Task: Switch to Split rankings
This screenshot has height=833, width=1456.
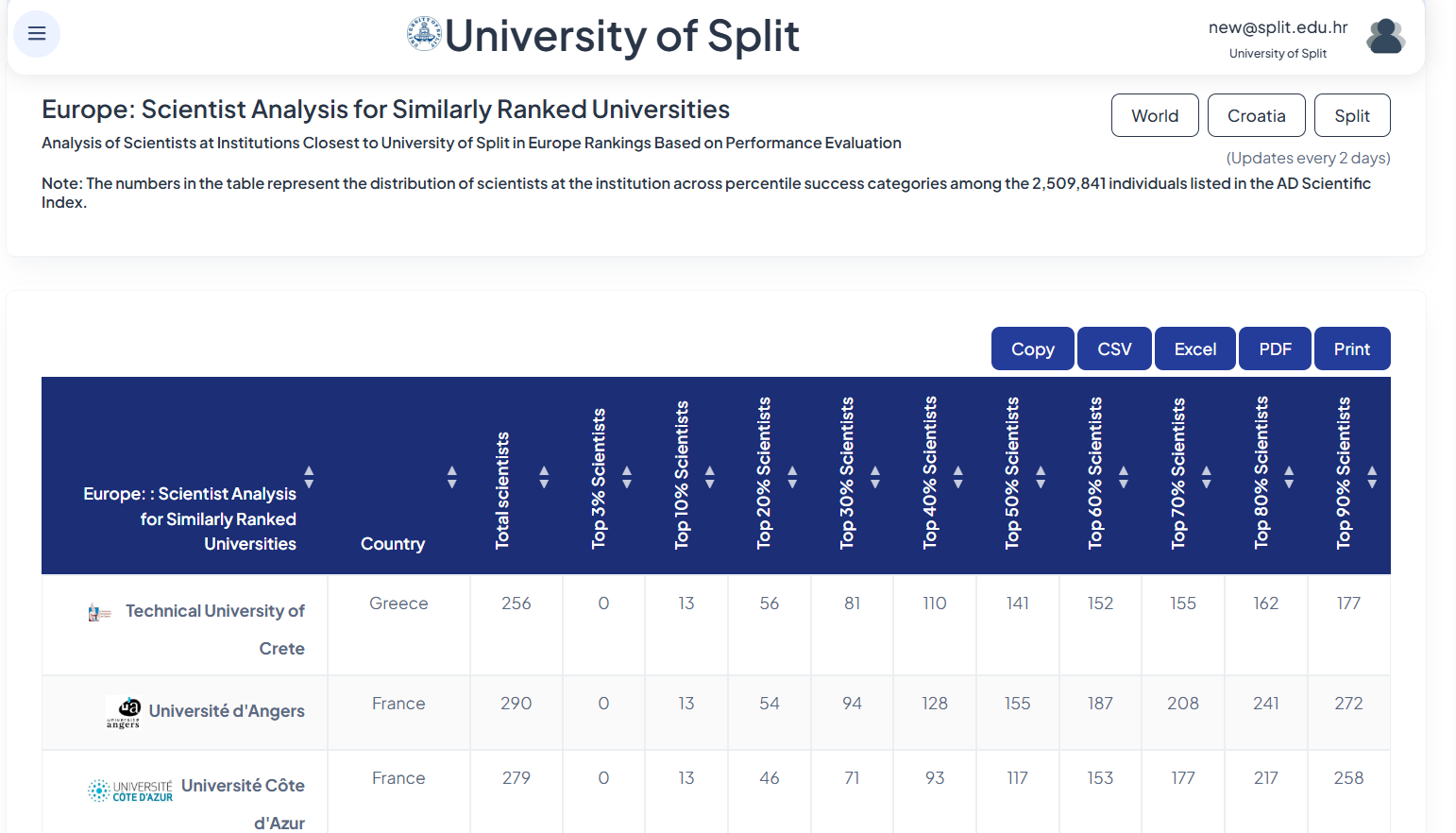Action: (x=1352, y=115)
